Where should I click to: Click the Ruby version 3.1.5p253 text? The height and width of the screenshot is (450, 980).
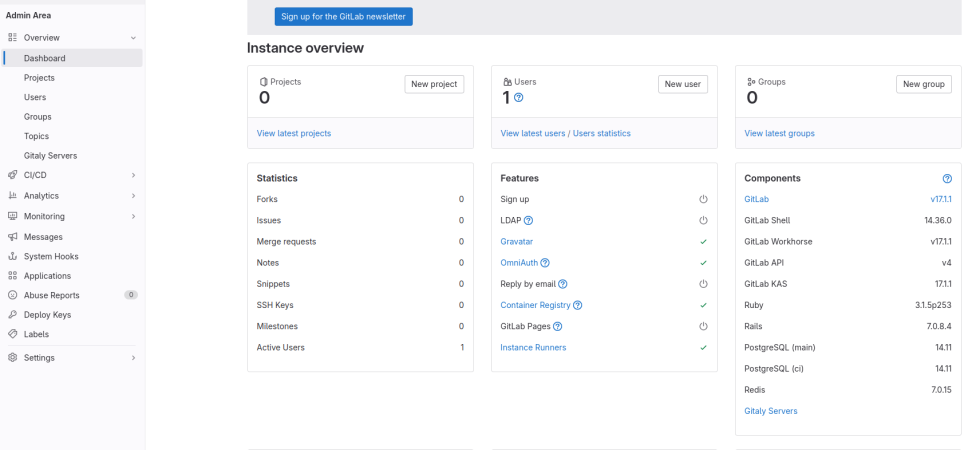click(933, 305)
